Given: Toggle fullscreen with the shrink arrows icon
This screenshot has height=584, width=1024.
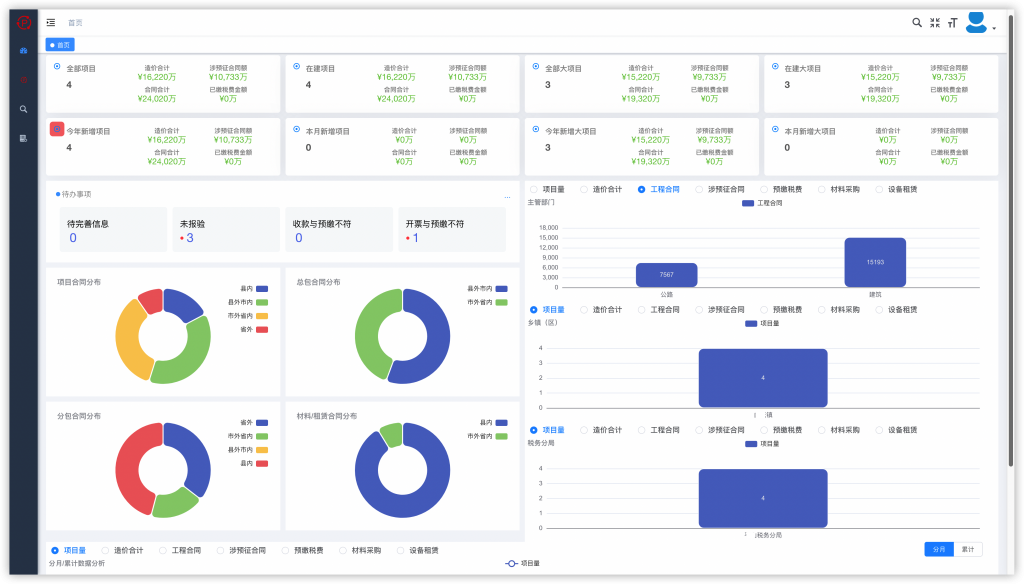Looking at the screenshot, I should point(935,22).
